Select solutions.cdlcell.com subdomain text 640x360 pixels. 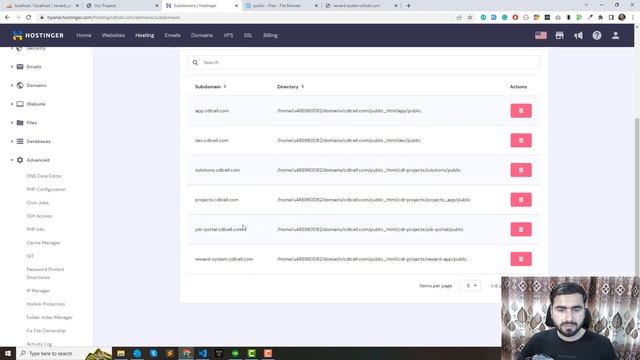click(x=217, y=170)
